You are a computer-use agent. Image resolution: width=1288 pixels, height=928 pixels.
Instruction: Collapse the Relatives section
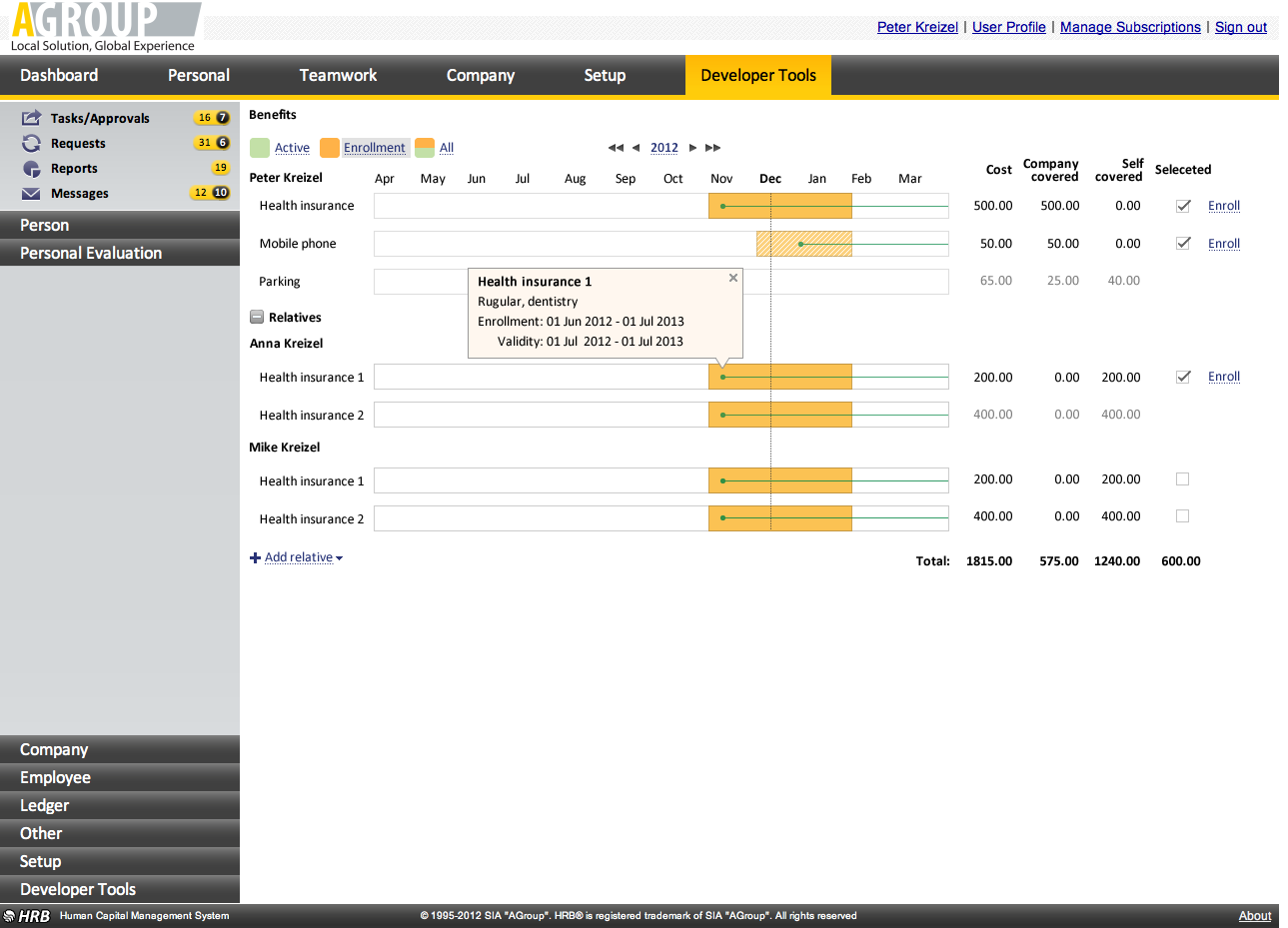click(x=257, y=318)
